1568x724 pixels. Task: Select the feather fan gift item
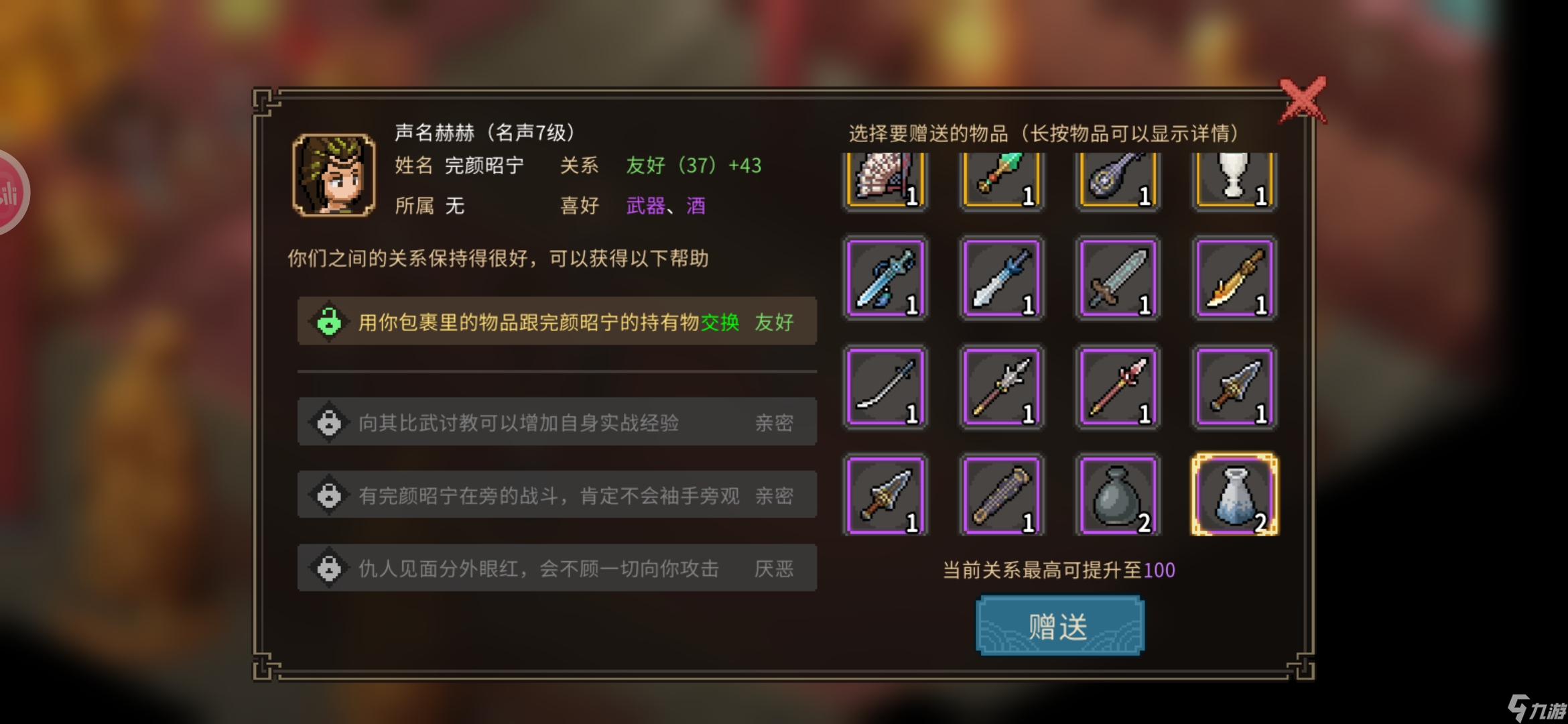tap(885, 179)
